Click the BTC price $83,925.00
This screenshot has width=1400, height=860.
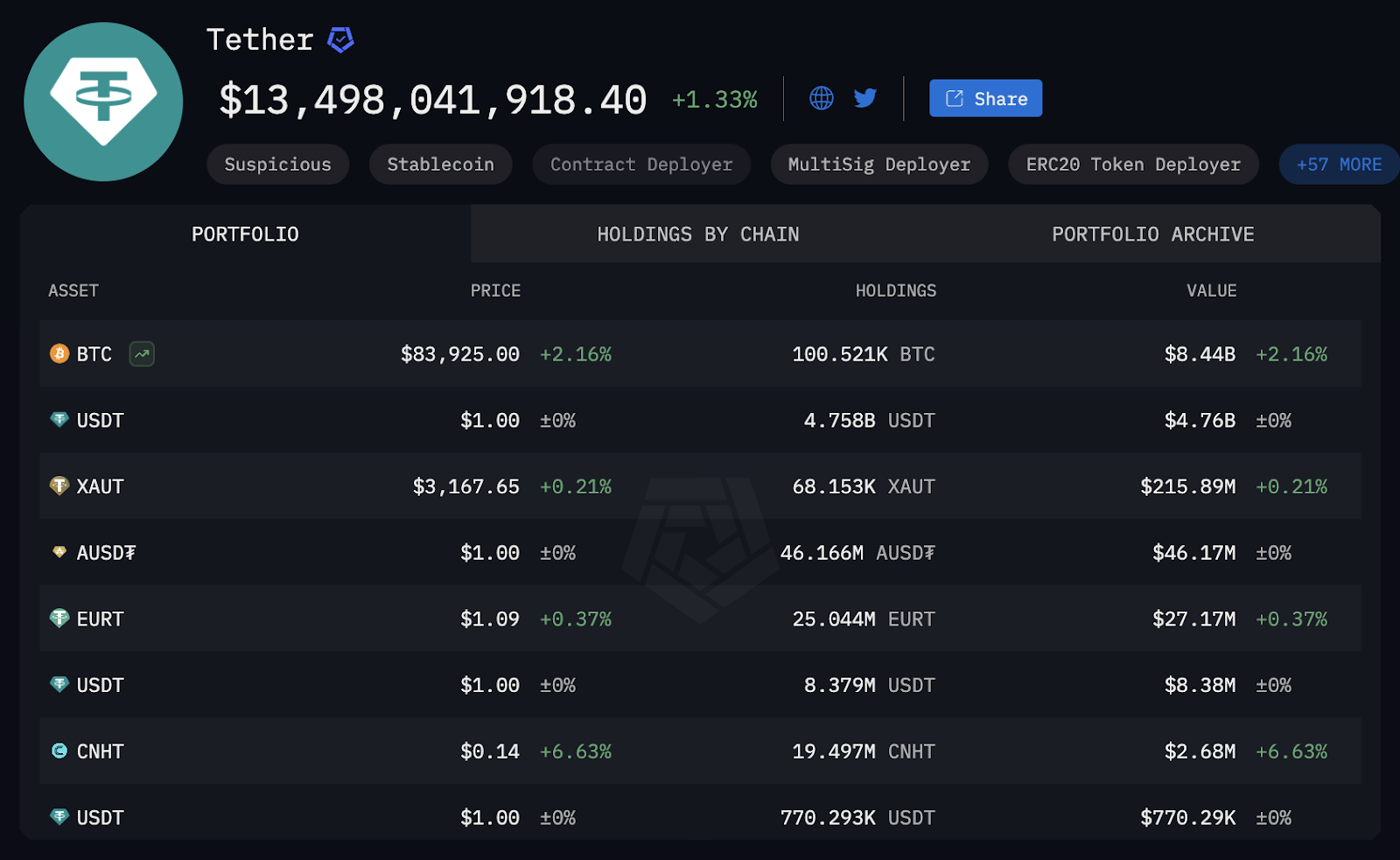[x=460, y=354]
